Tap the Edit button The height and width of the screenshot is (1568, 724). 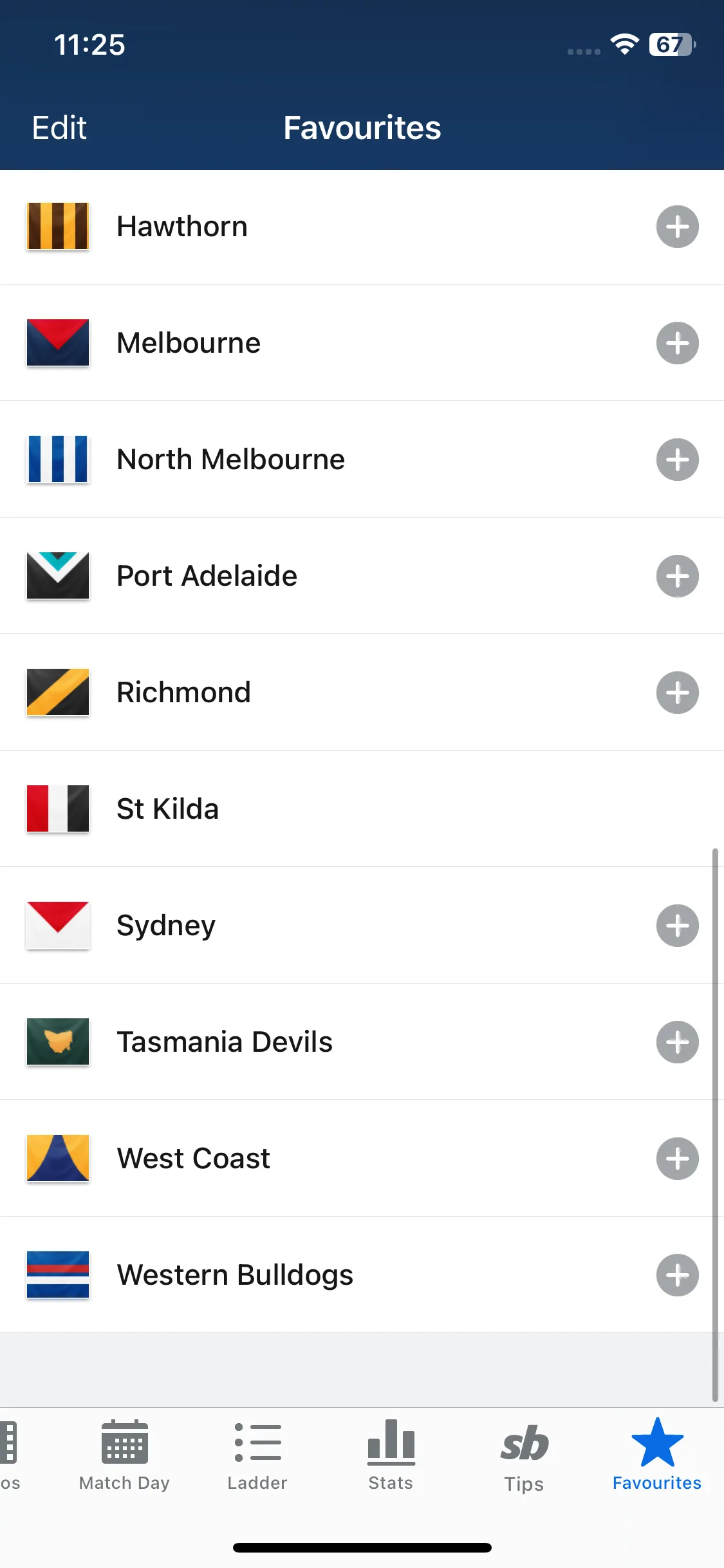tap(59, 127)
